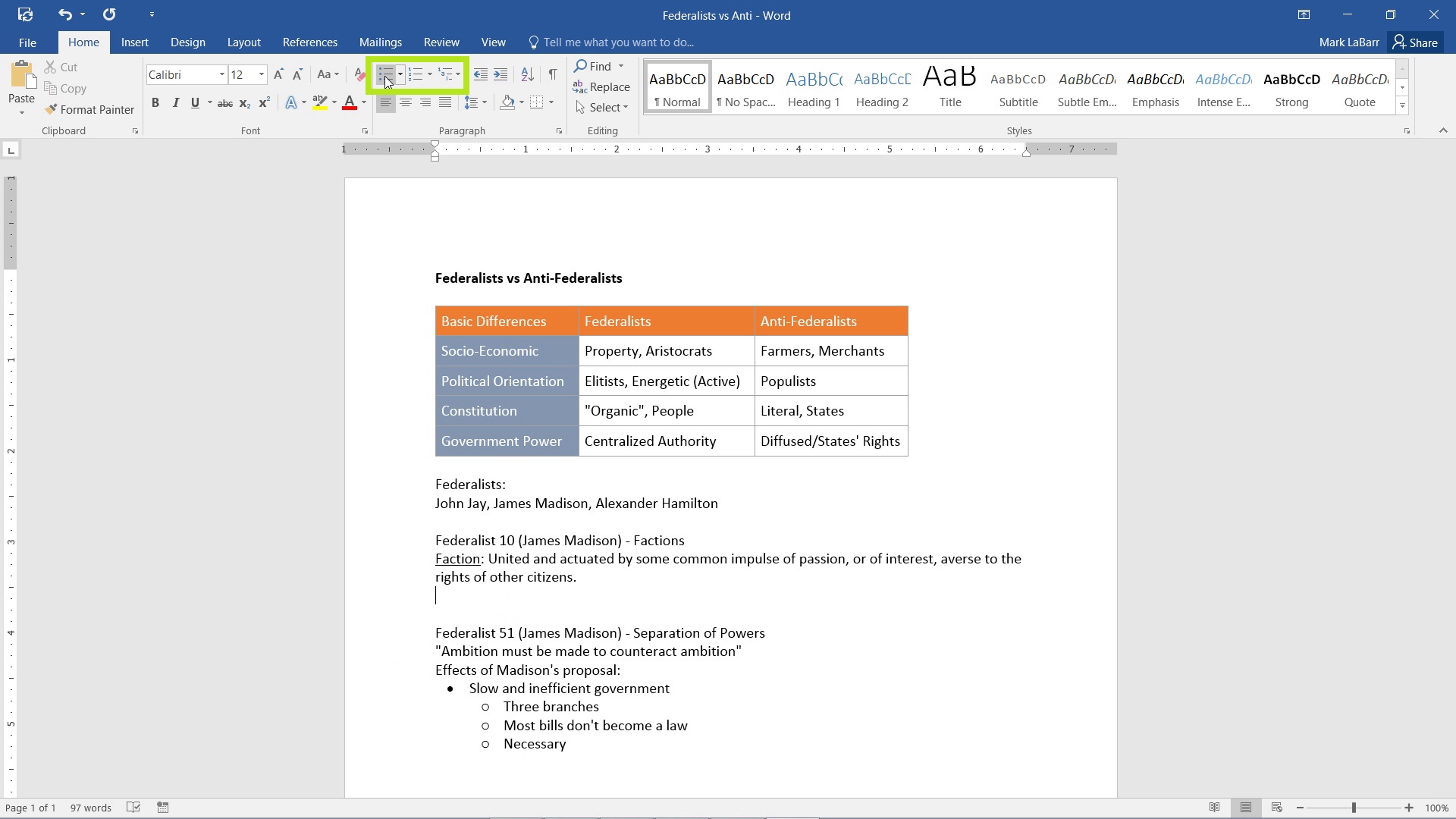Click the Multilevel List icon
The height and width of the screenshot is (819, 1456).
[x=446, y=74]
